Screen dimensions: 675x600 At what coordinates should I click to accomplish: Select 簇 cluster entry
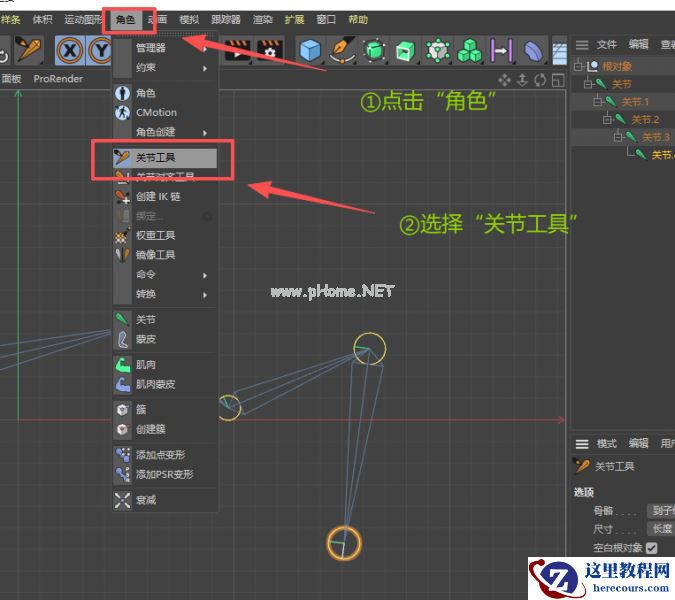tap(165, 409)
